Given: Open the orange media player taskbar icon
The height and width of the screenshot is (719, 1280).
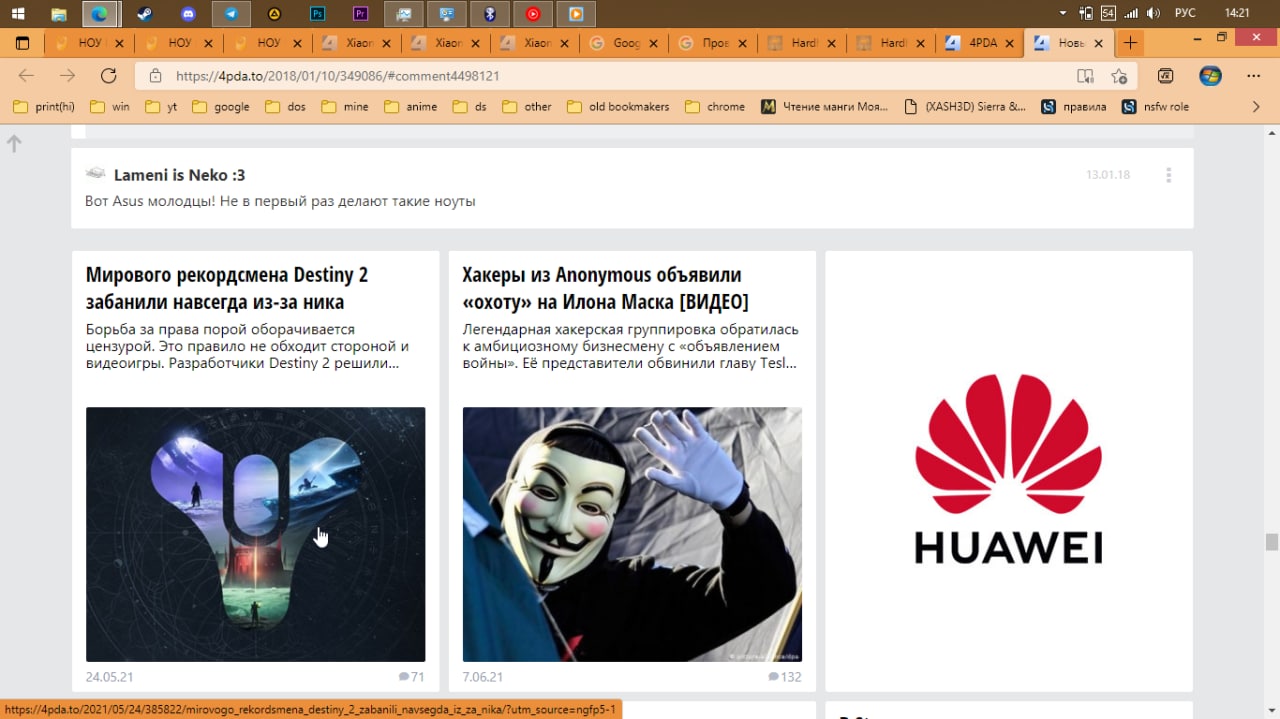Looking at the screenshot, I should (576, 14).
